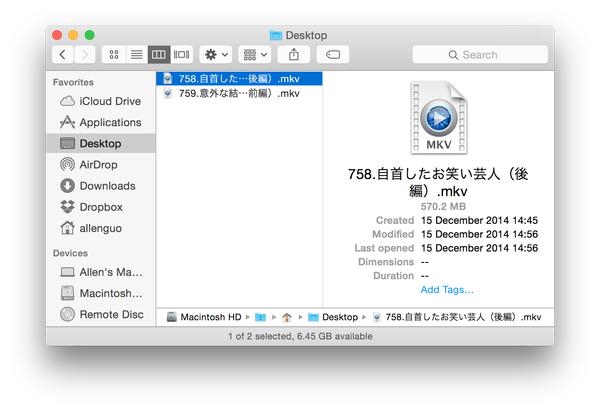Click the Created date value 14:45
600x411 pixels.
[x=479, y=220]
